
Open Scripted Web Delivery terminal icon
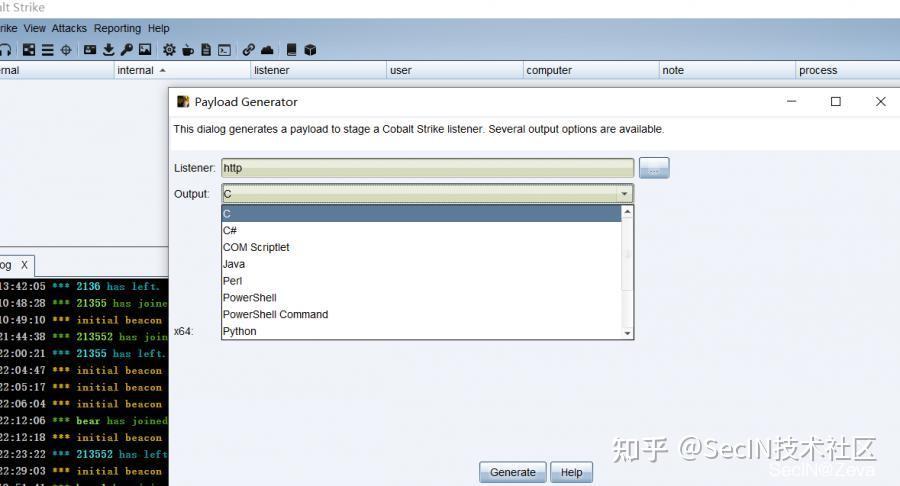click(x=224, y=50)
